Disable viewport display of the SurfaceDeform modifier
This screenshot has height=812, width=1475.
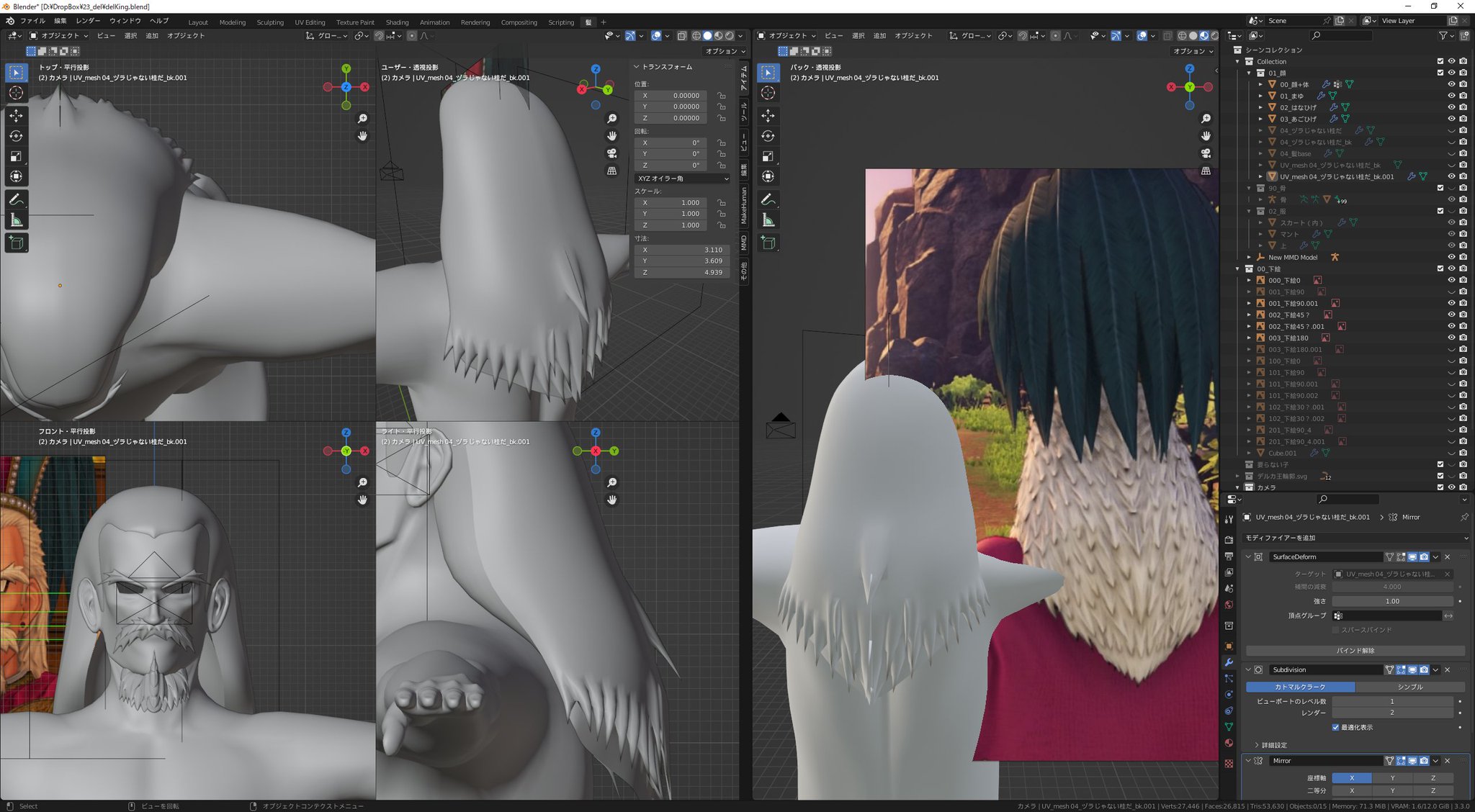pyautogui.click(x=1412, y=557)
